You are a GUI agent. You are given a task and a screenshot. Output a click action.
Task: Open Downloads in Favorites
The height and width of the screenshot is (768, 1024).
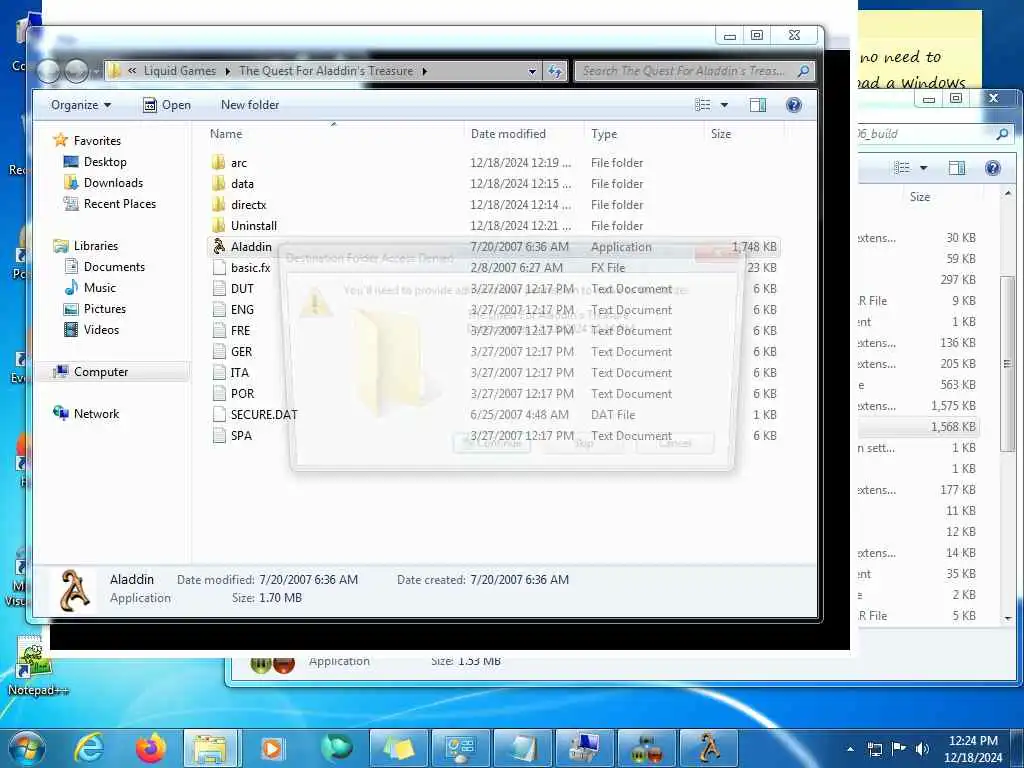[x=113, y=182]
